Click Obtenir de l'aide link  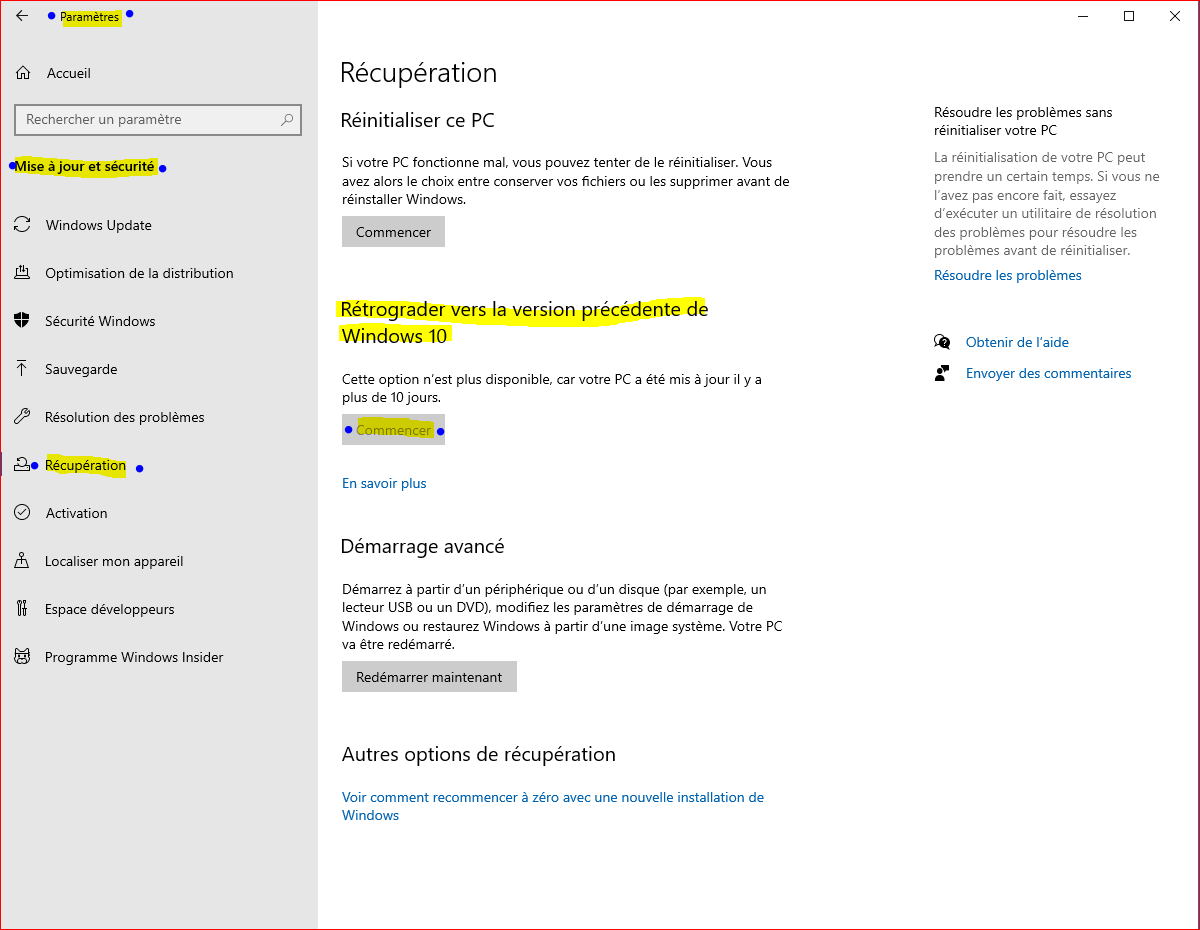tap(1017, 342)
